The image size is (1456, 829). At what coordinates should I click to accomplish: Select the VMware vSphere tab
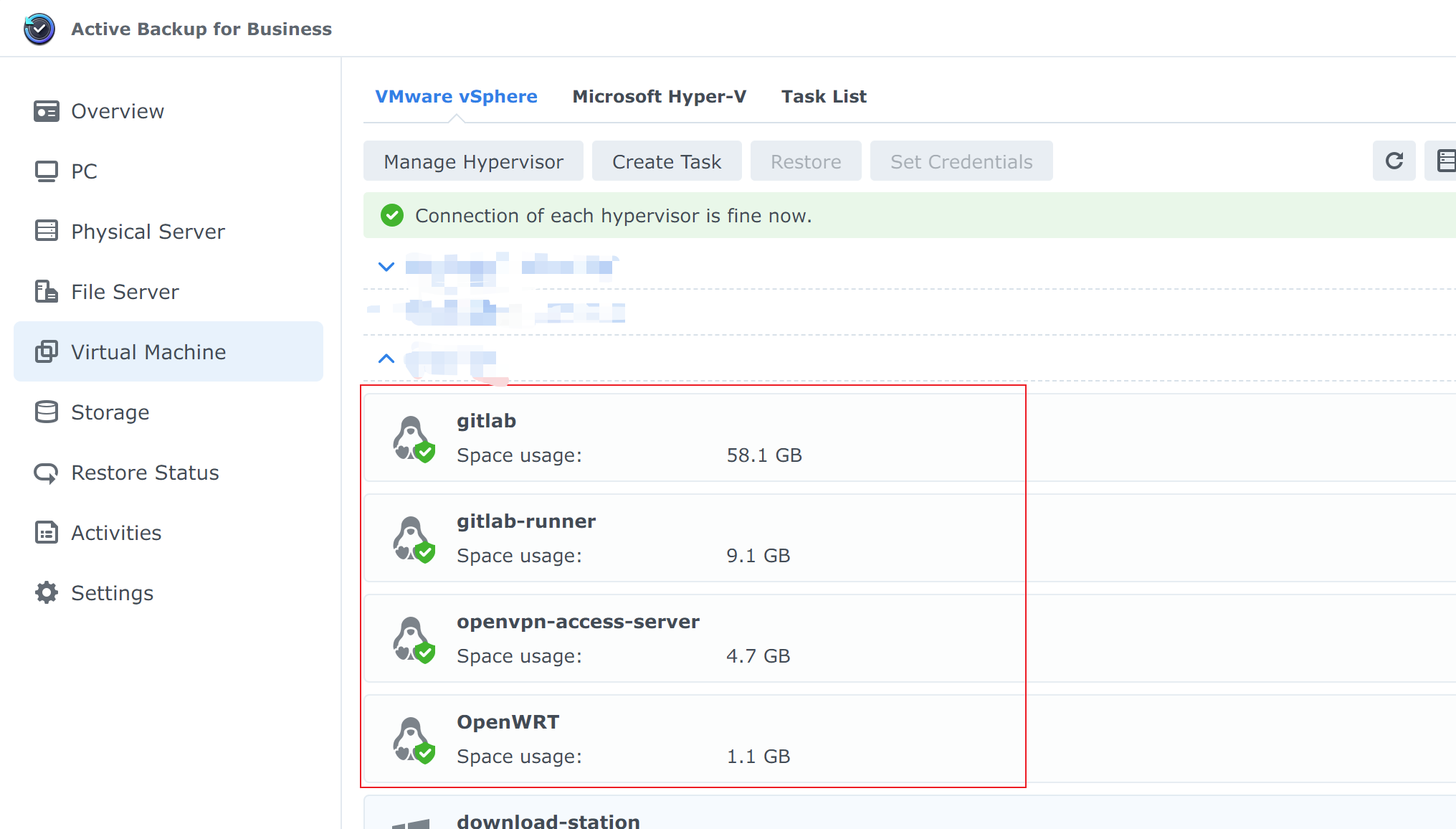(x=456, y=97)
